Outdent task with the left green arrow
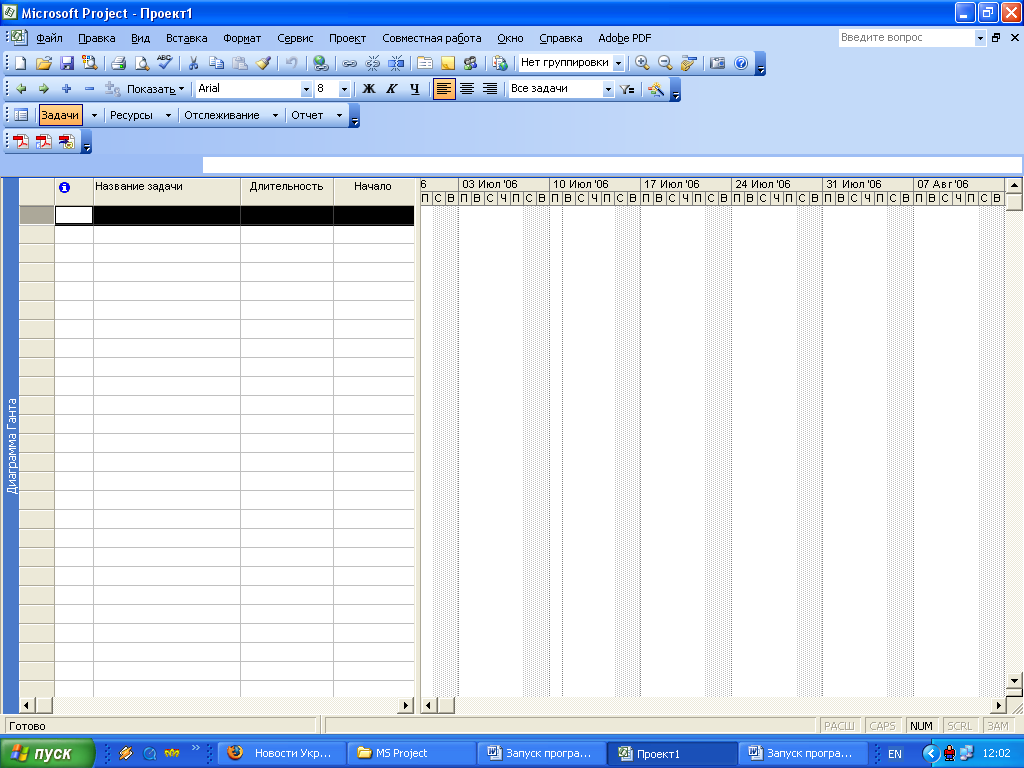This screenshot has width=1024, height=768. [x=21, y=89]
